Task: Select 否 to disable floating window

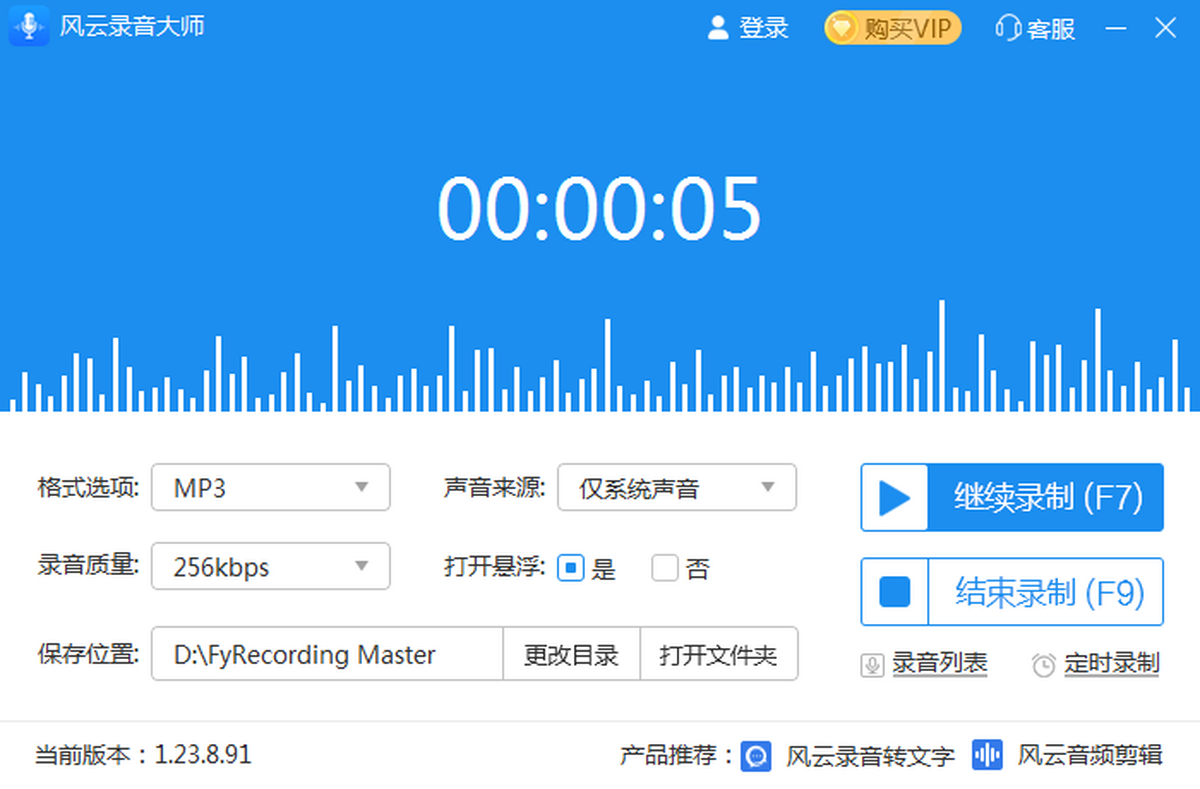Action: pos(665,569)
